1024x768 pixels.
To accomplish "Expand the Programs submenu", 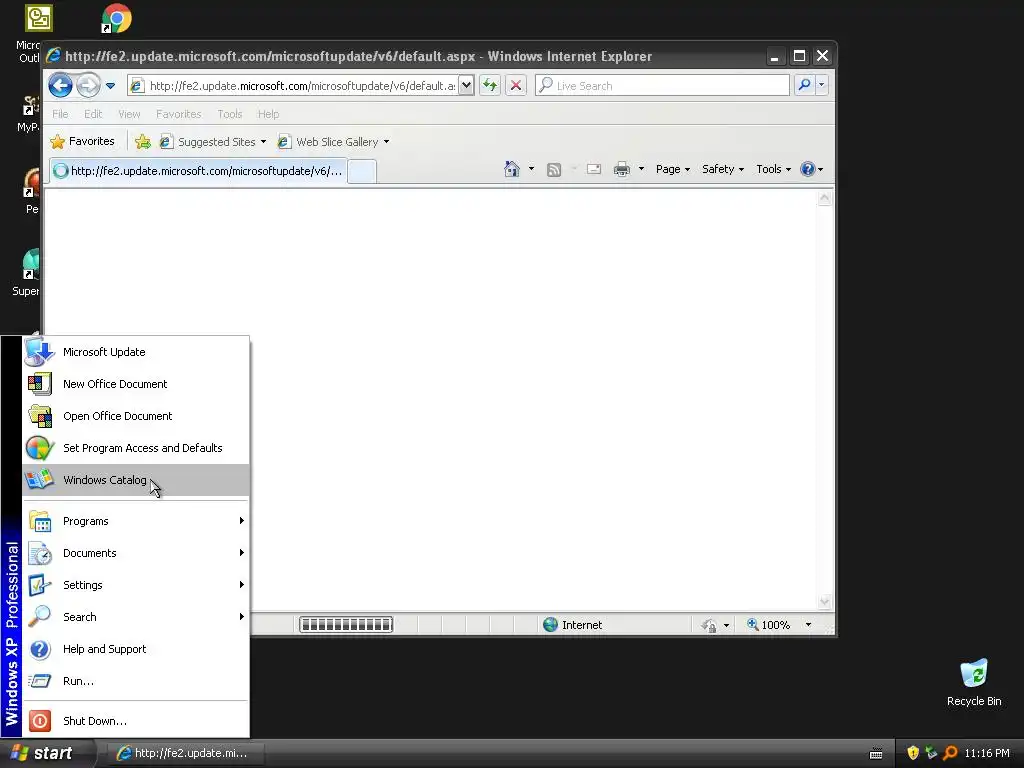I will (x=136, y=521).
